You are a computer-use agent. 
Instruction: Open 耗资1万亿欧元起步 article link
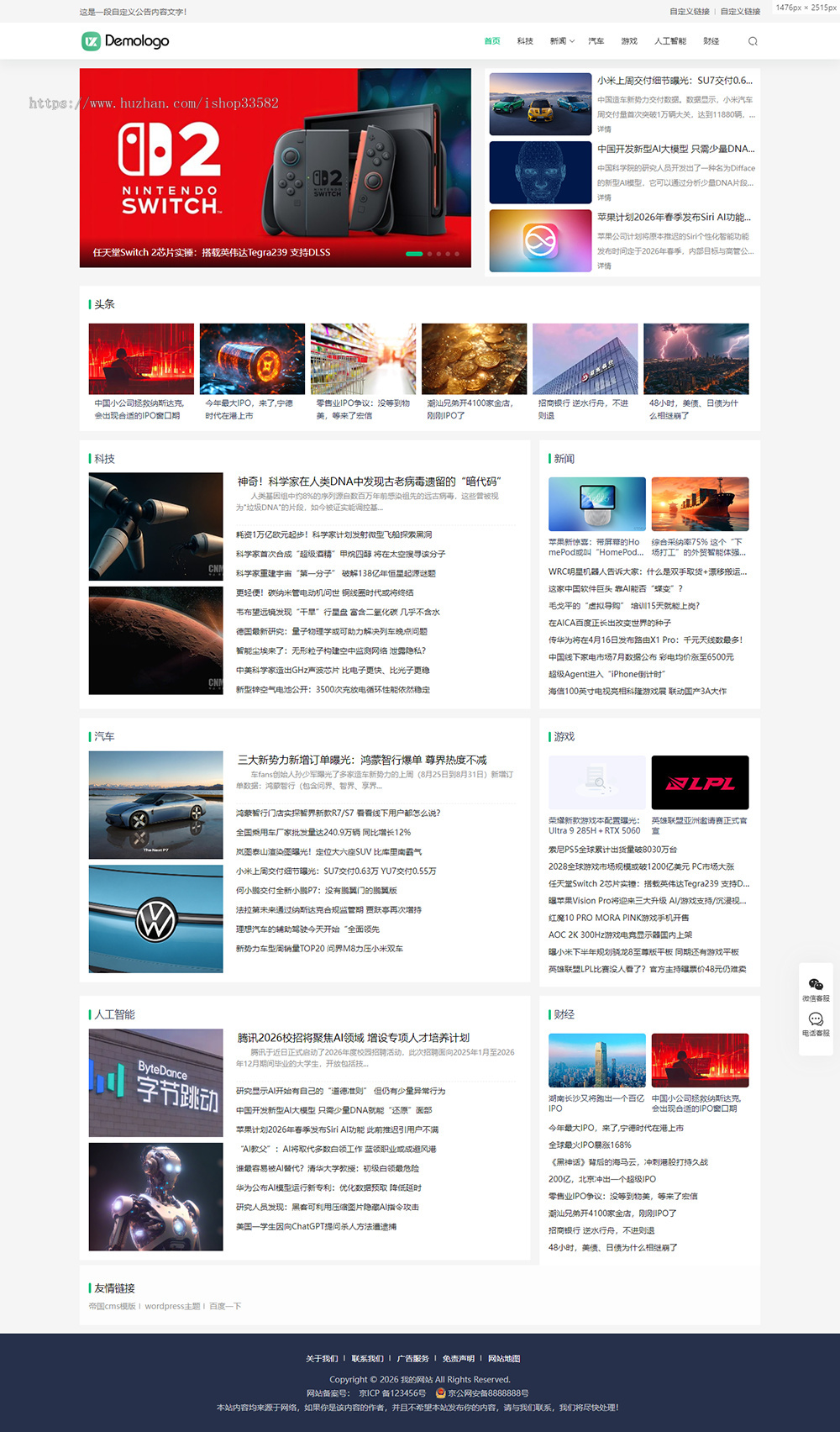coord(333,534)
